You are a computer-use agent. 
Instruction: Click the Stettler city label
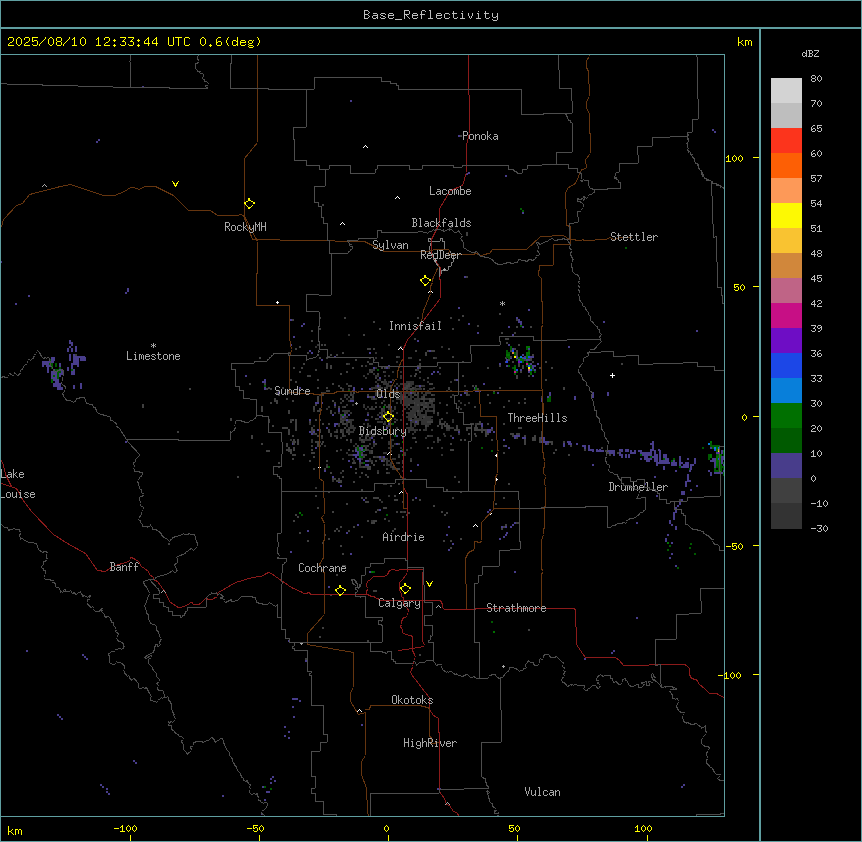tap(634, 237)
